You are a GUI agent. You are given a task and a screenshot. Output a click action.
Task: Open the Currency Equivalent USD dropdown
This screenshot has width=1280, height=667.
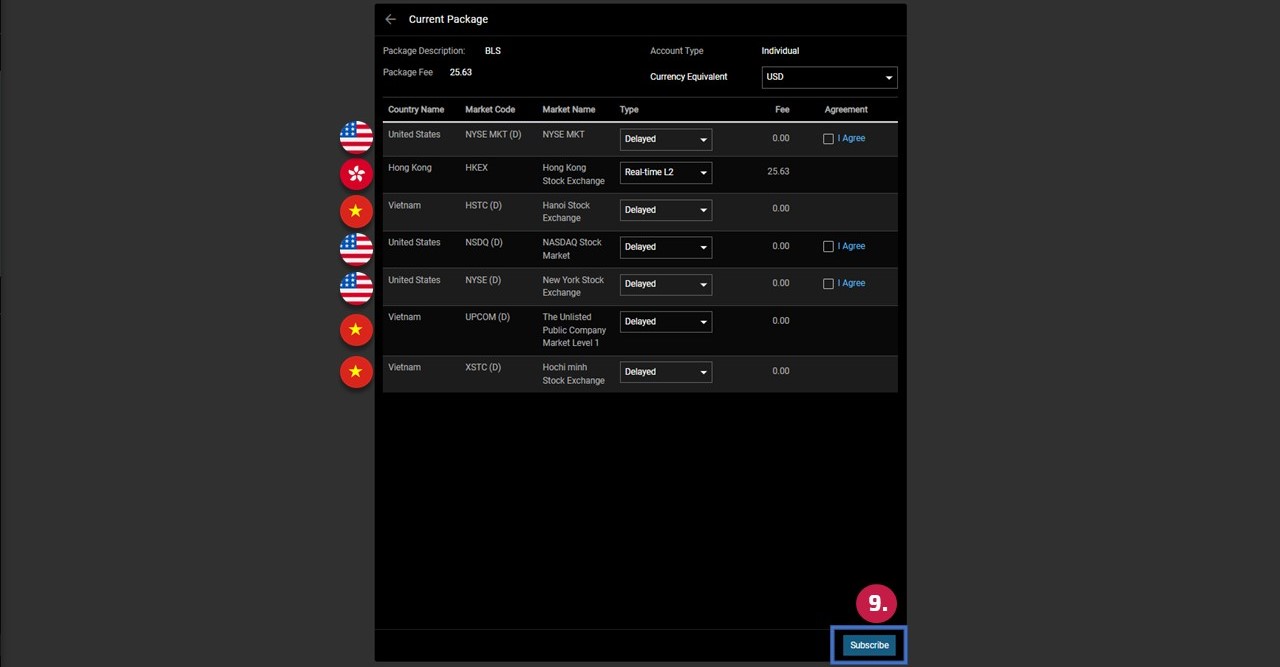[829, 77]
